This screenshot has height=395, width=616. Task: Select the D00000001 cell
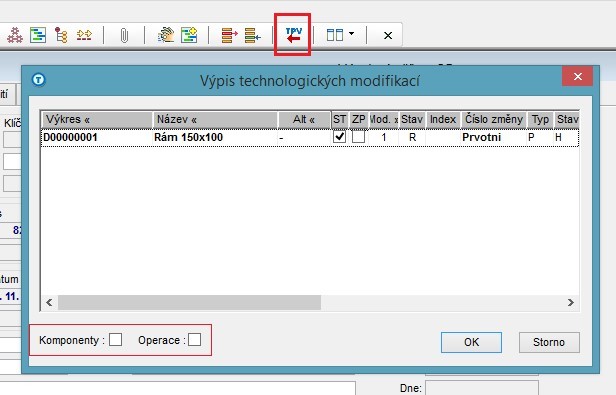(x=97, y=138)
